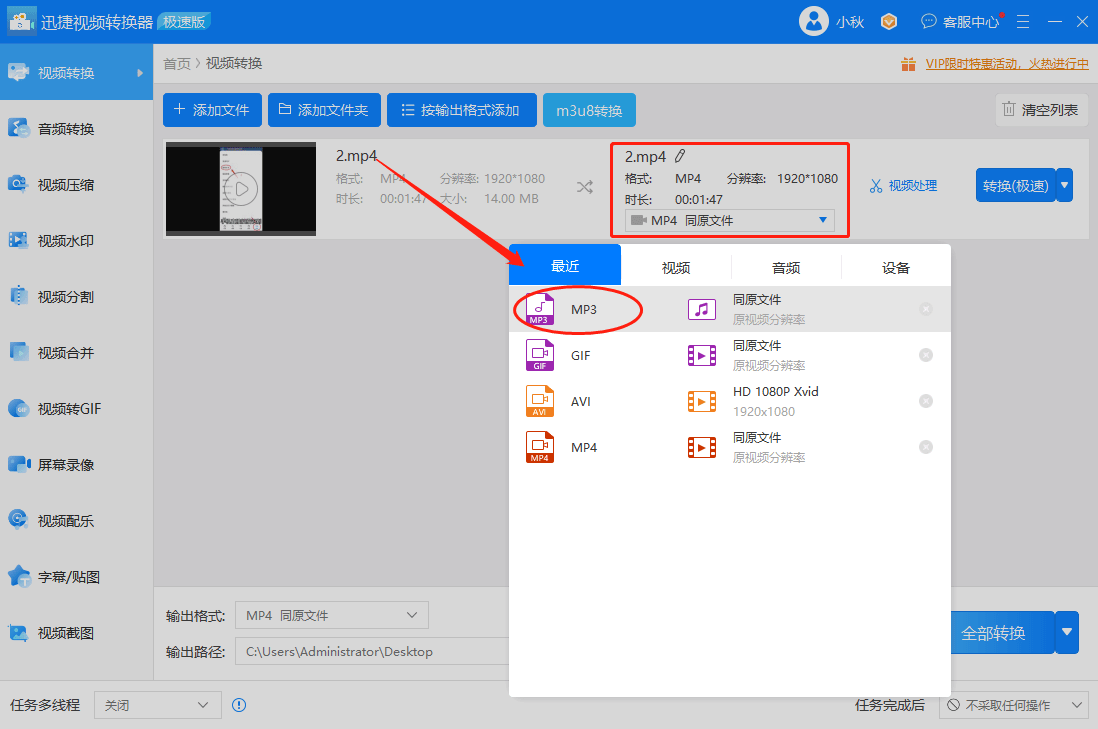Open the VIP限时特惠活动 promotion link

click(x=1006, y=64)
